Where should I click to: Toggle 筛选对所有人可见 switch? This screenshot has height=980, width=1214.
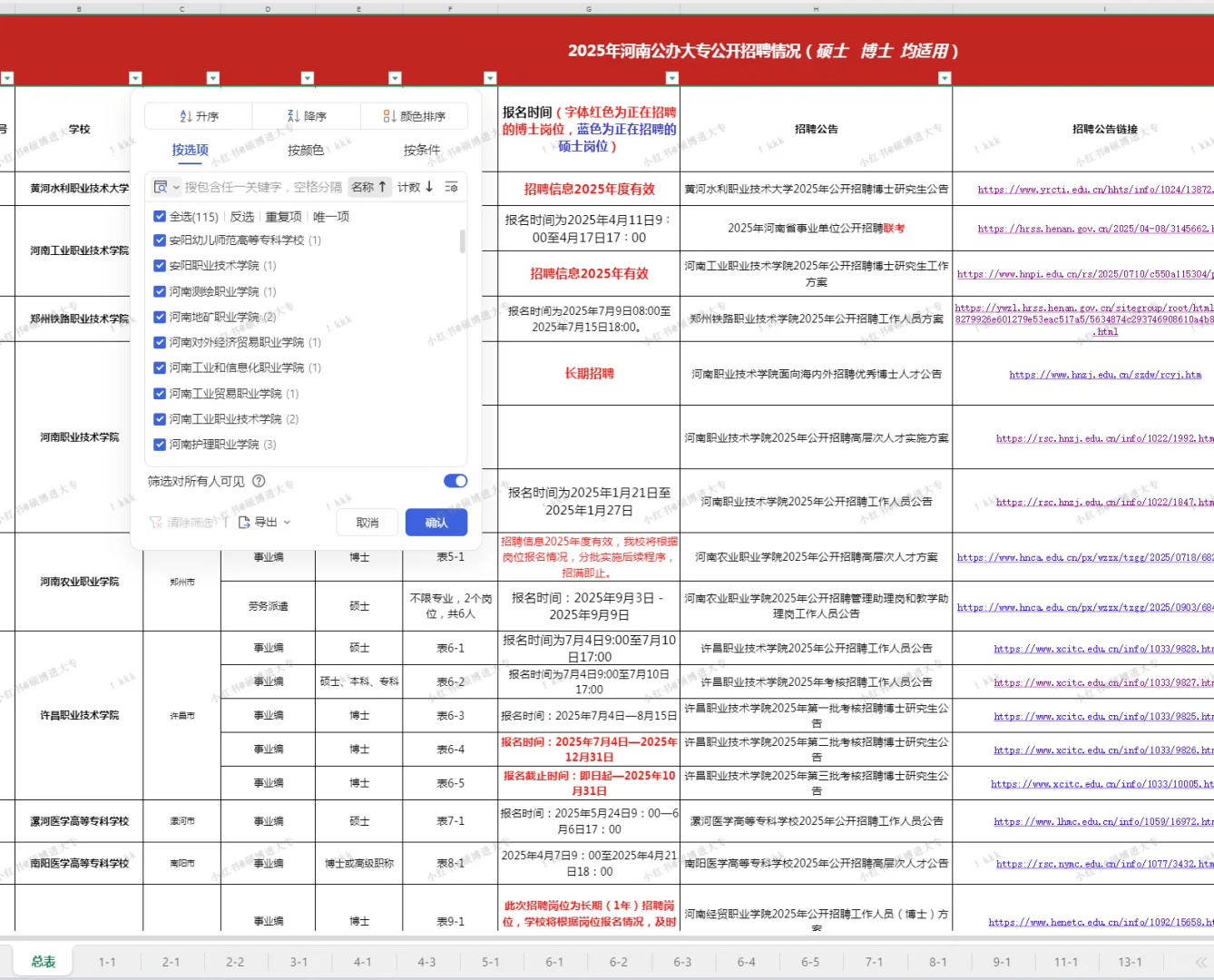point(455,481)
